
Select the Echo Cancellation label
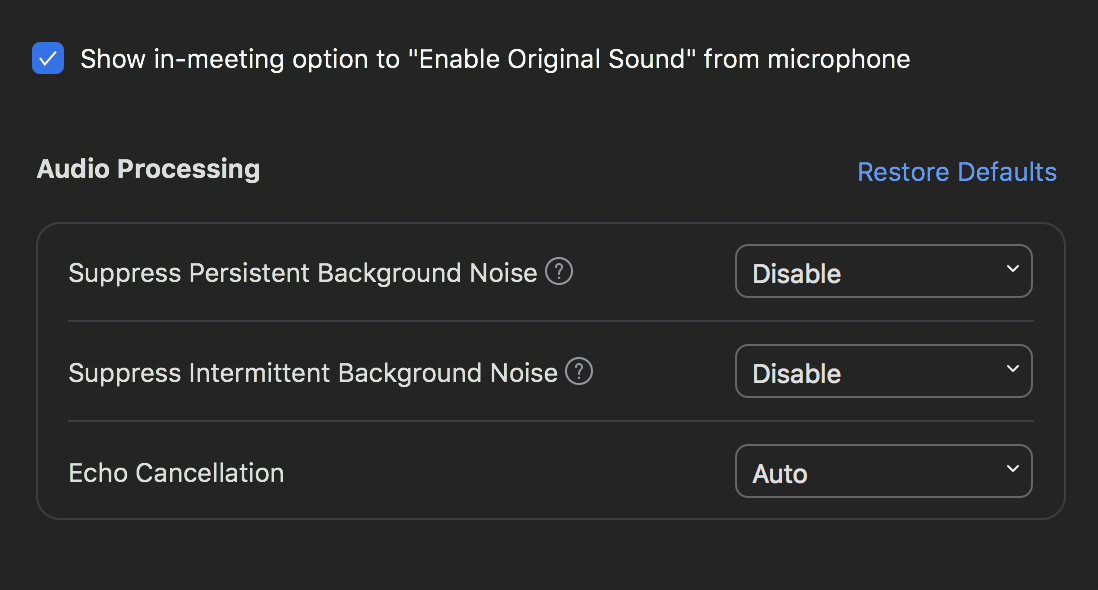[x=176, y=473]
